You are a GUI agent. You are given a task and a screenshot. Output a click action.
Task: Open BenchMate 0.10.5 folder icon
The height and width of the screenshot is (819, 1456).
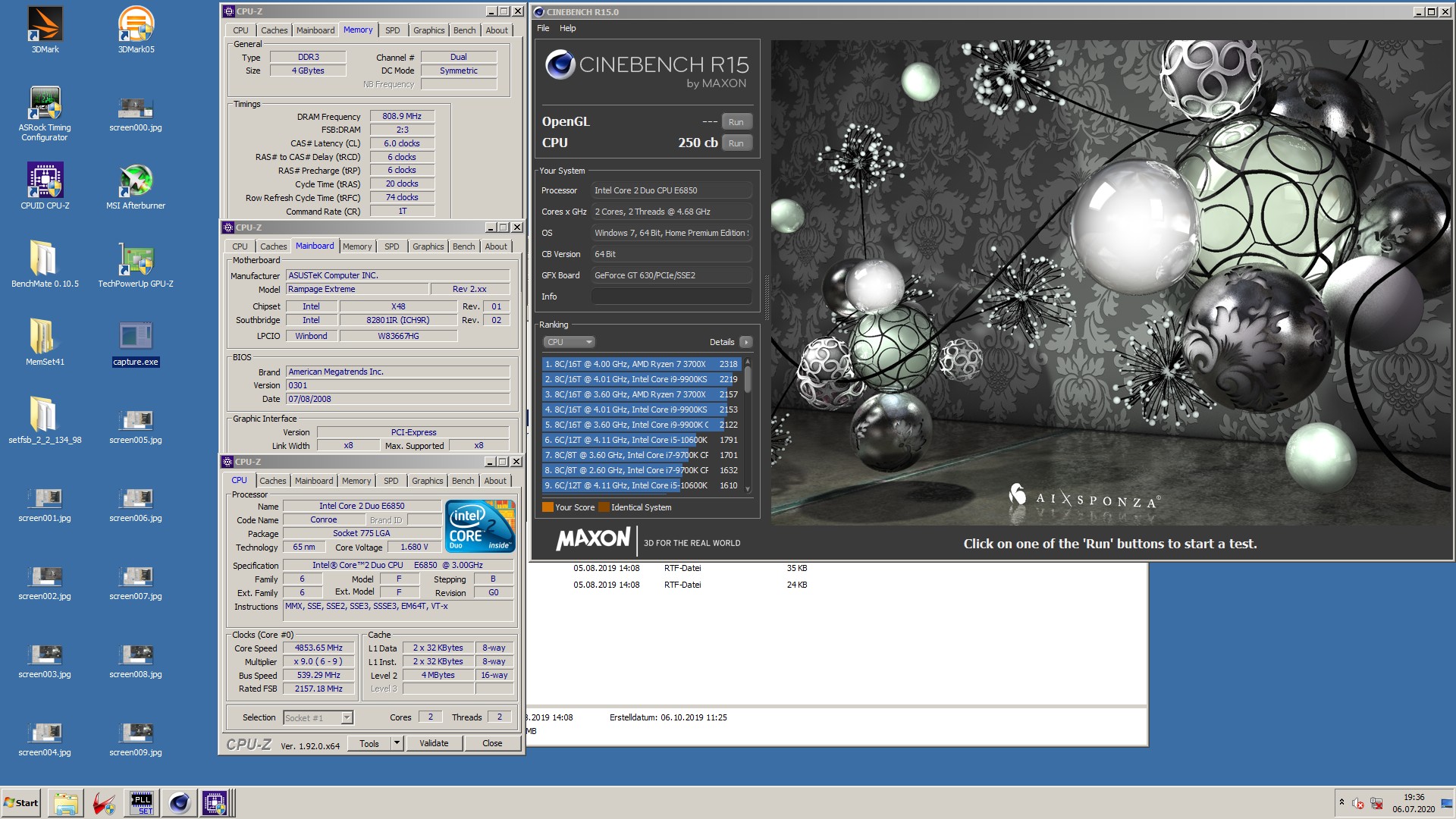[x=45, y=265]
